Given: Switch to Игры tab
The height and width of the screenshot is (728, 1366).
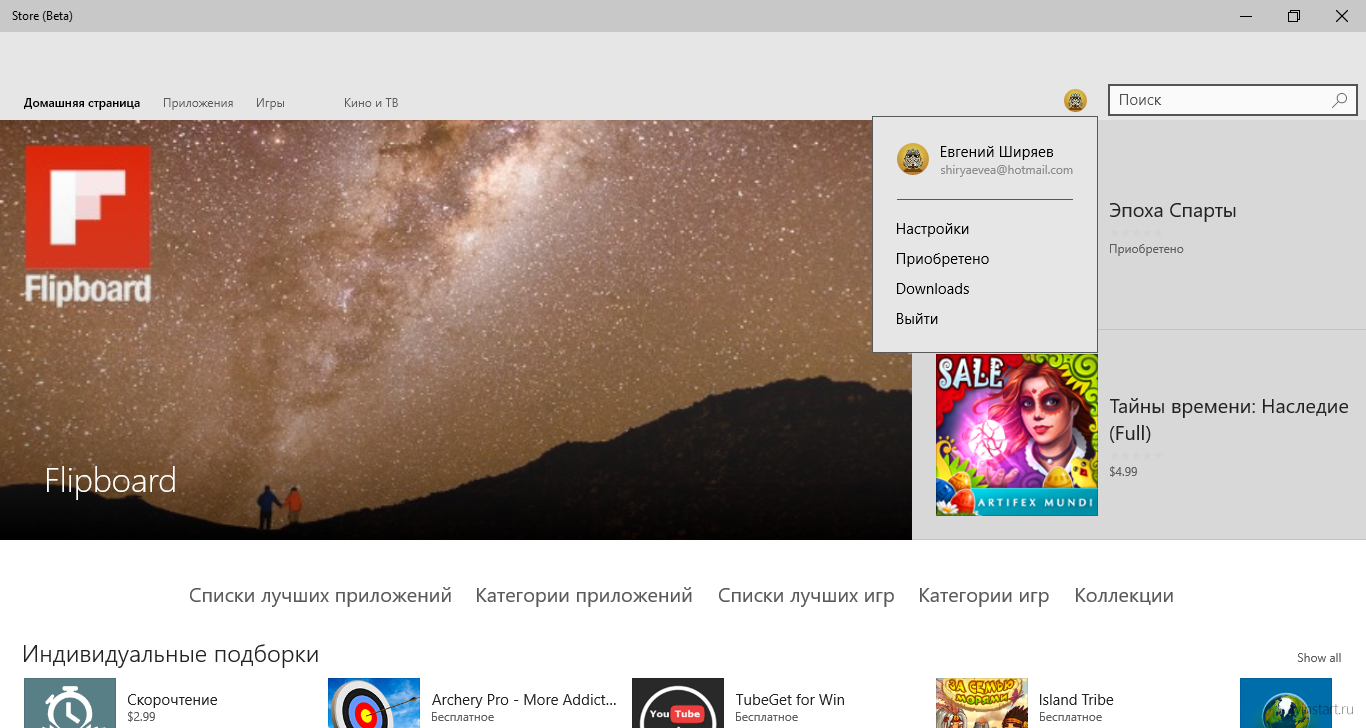Looking at the screenshot, I should point(270,103).
